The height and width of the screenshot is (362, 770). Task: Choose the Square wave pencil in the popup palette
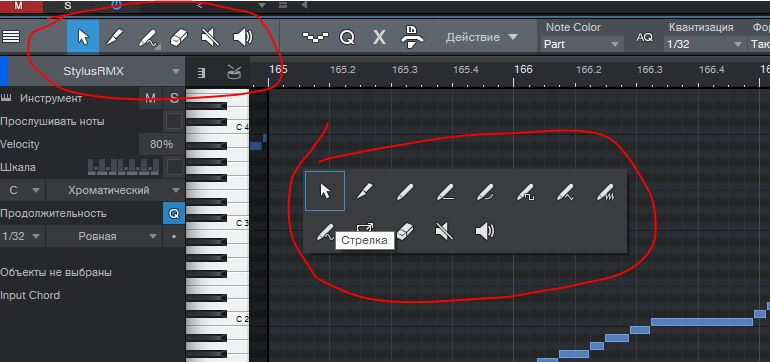click(x=525, y=191)
